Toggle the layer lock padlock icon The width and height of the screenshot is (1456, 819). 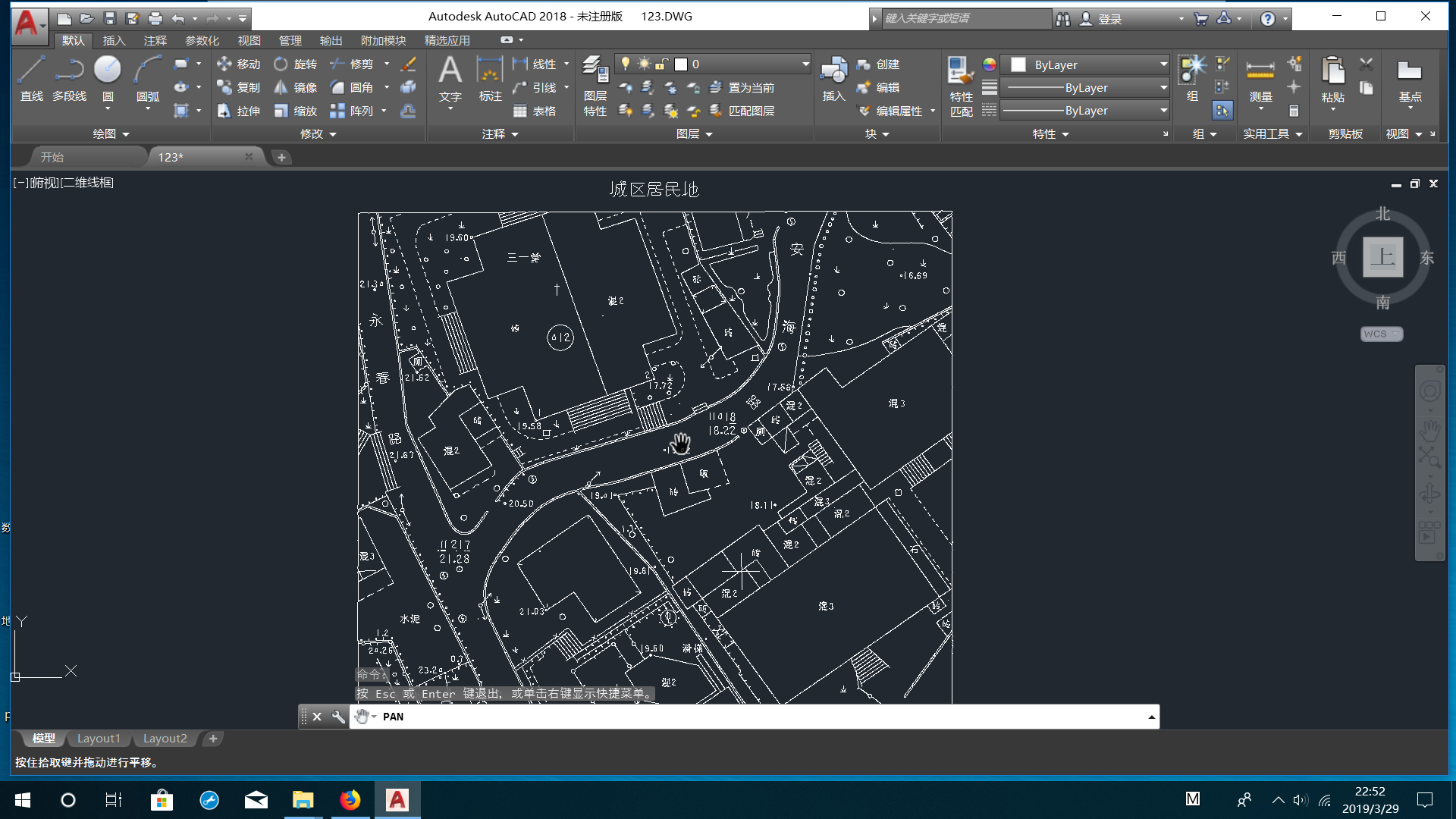[x=663, y=64]
